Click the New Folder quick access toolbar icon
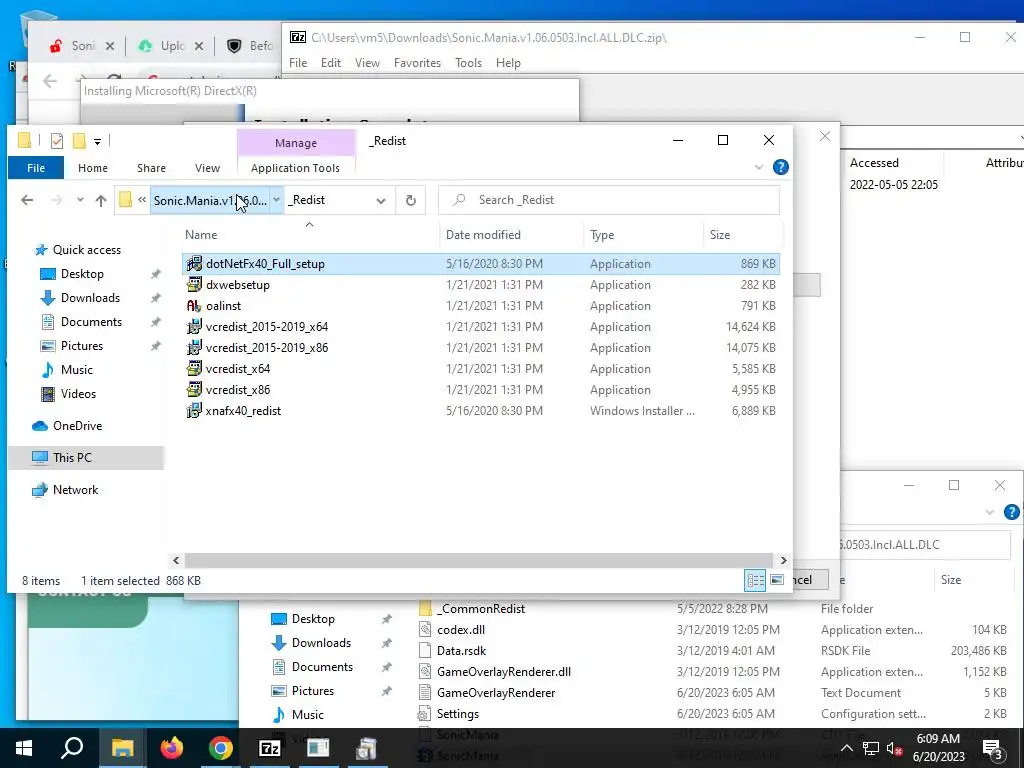The height and width of the screenshot is (768, 1024). [x=80, y=140]
